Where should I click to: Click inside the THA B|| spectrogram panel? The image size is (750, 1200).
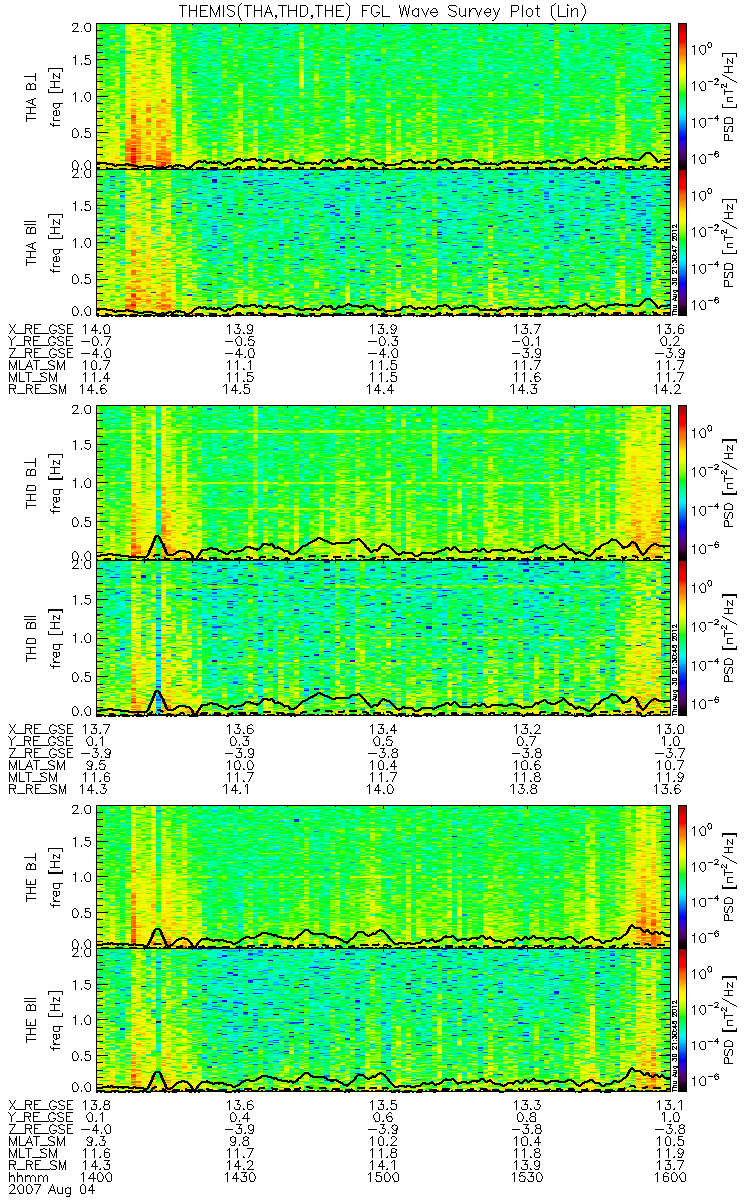(385, 241)
